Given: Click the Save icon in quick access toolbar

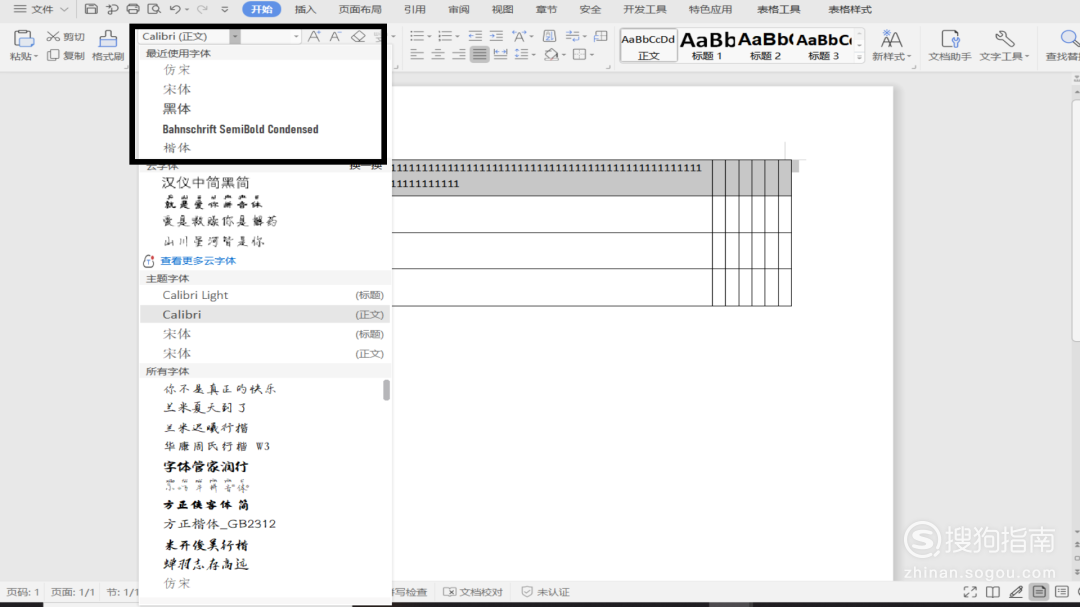Looking at the screenshot, I should [91, 9].
